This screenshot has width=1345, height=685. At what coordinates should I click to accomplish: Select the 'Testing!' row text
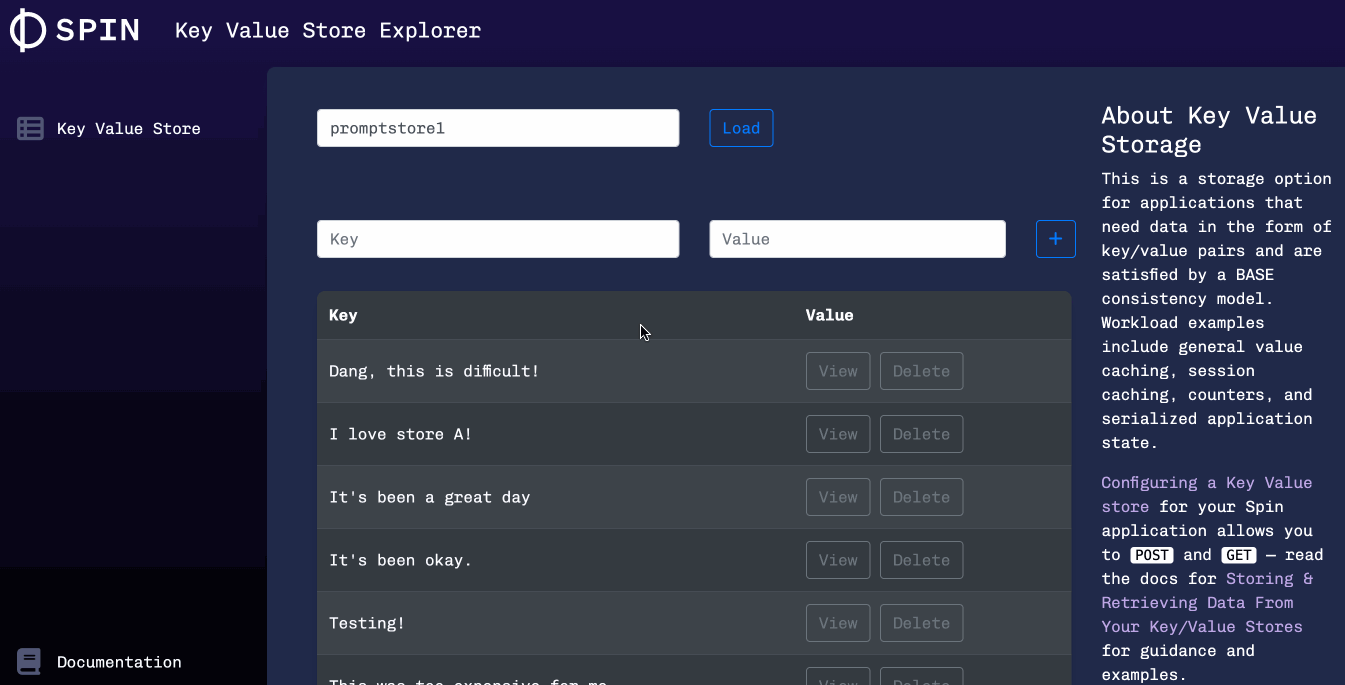click(367, 623)
